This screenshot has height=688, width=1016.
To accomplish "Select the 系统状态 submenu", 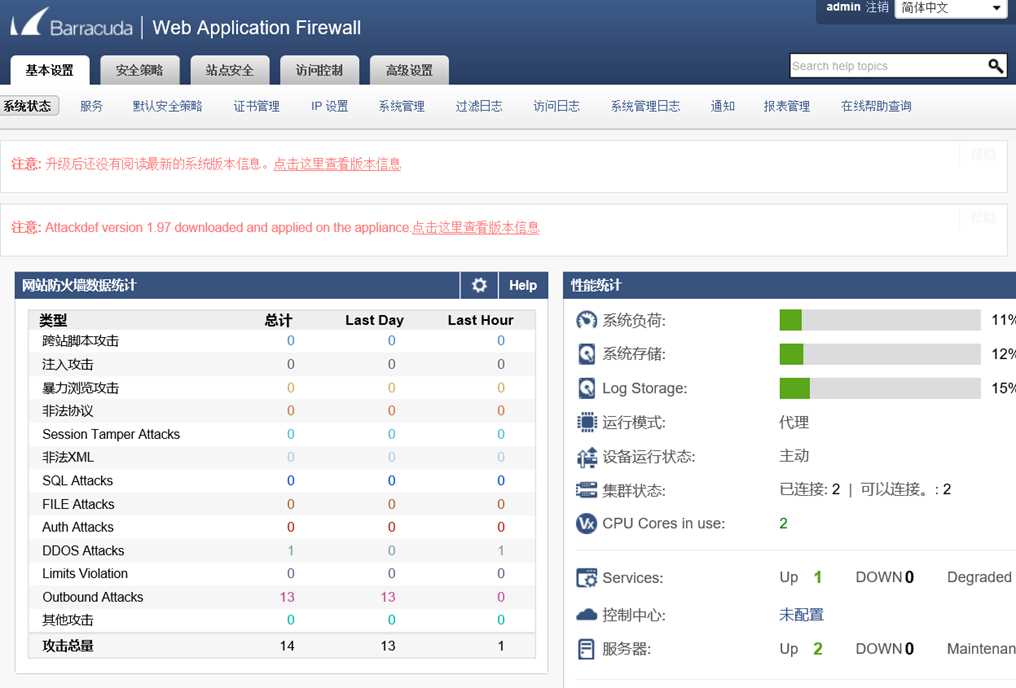I will tap(27, 106).
